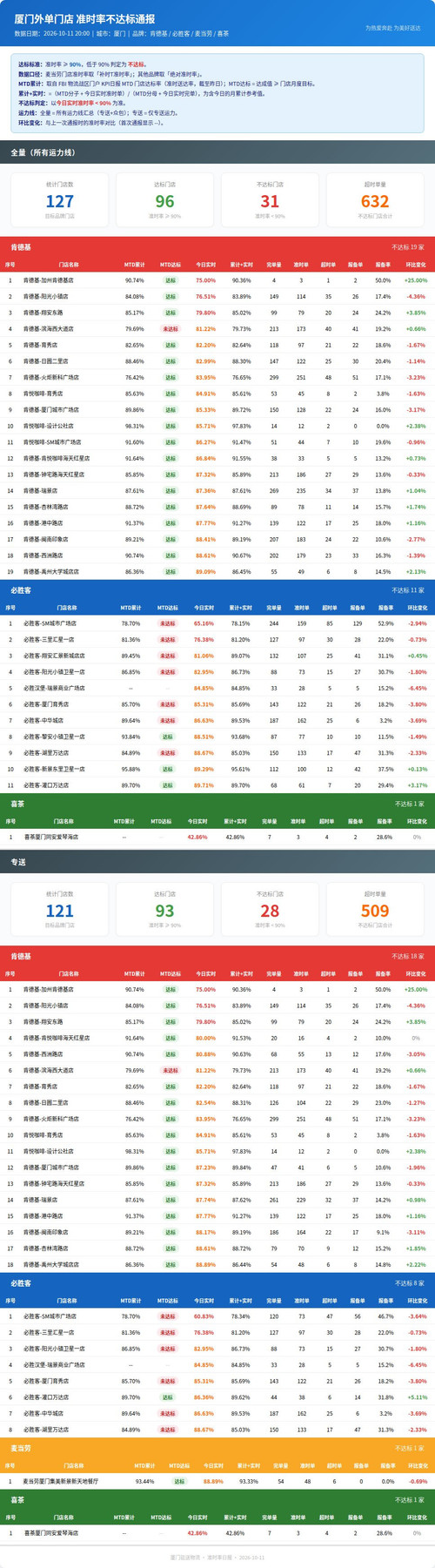Click the 未达标 badge for 必胜客-翔安汇景新城店

(x=167, y=656)
